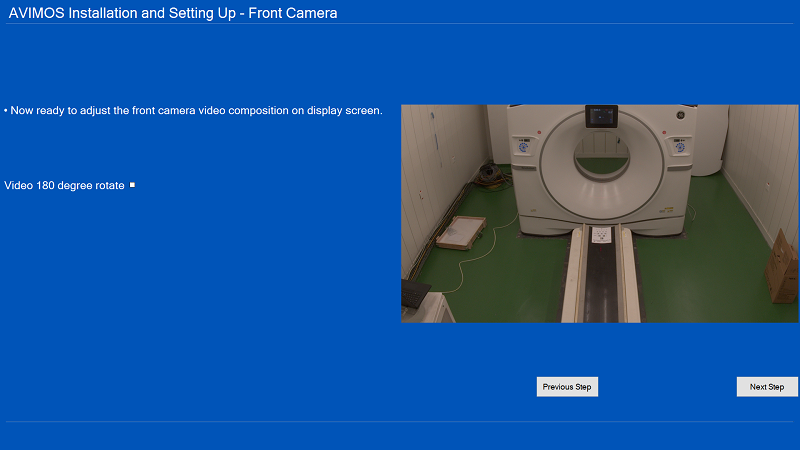The height and width of the screenshot is (450, 800).
Task: Click the right gantry control panel in video
Action: coord(680,147)
